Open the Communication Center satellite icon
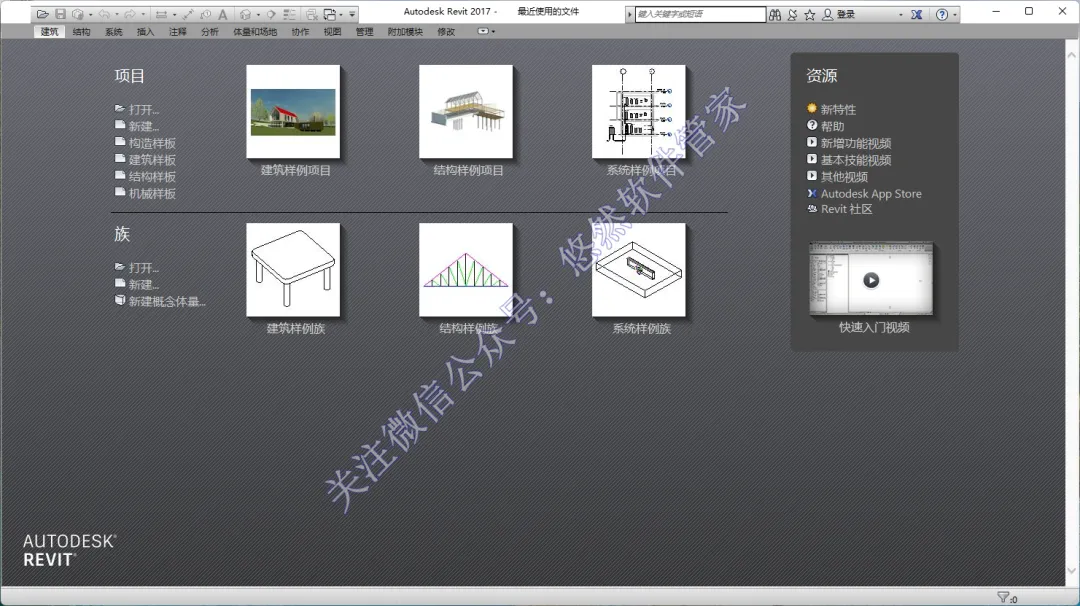The height and width of the screenshot is (606, 1080). click(792, 14)
